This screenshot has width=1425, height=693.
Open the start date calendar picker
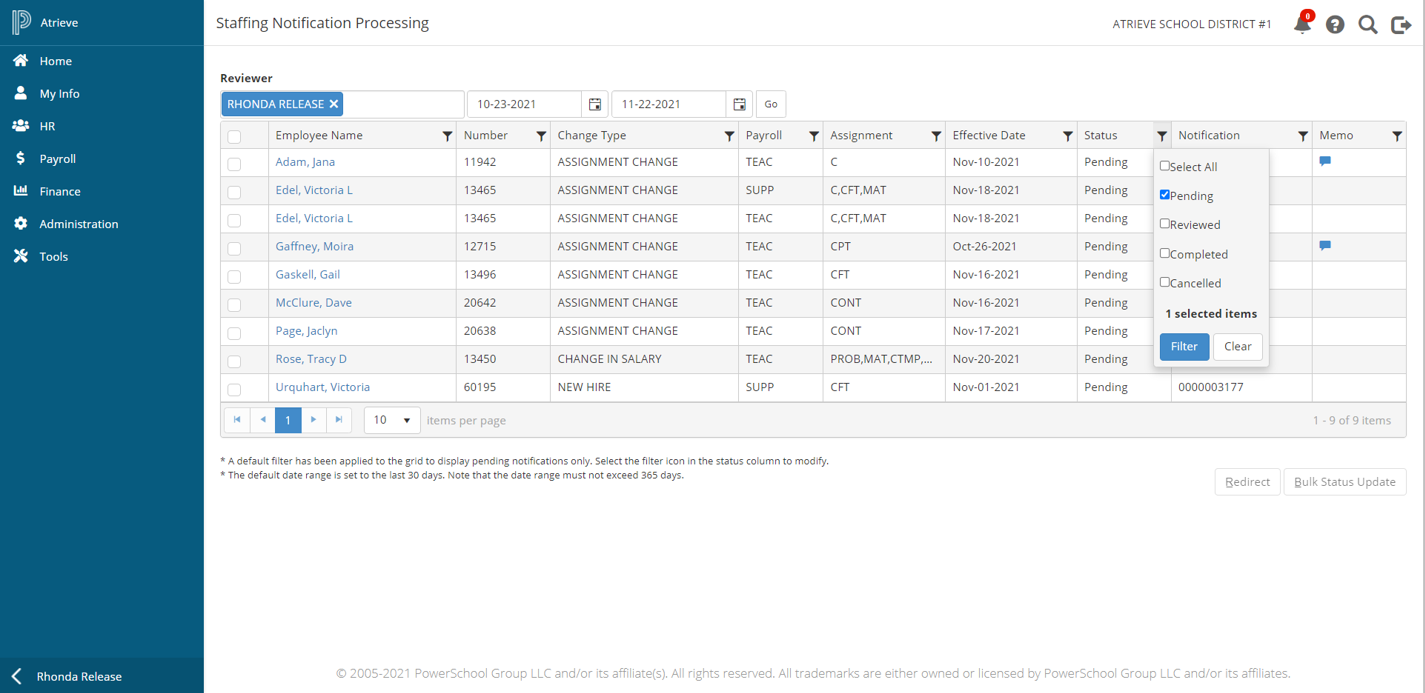(x=595, y=104)
